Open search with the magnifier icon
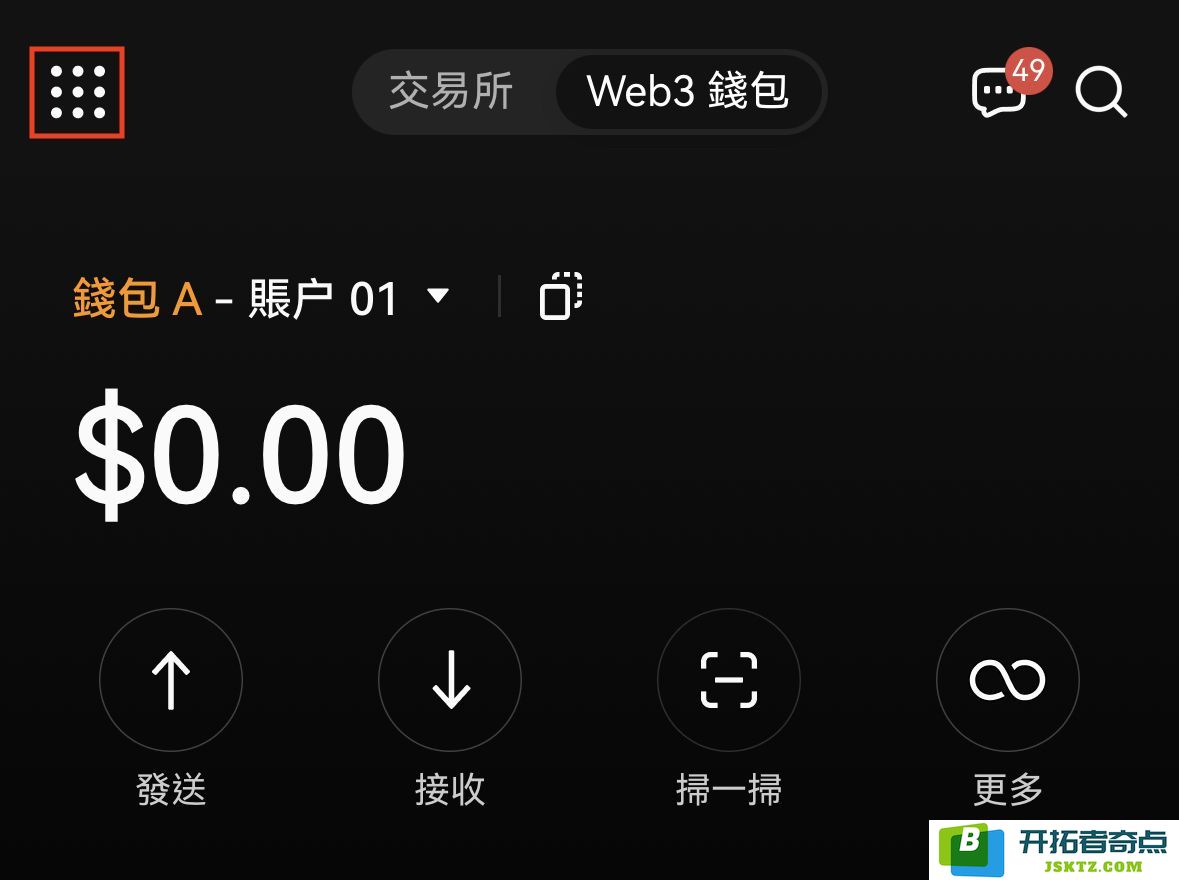Screen dimensions: 1179x880 1102,93
